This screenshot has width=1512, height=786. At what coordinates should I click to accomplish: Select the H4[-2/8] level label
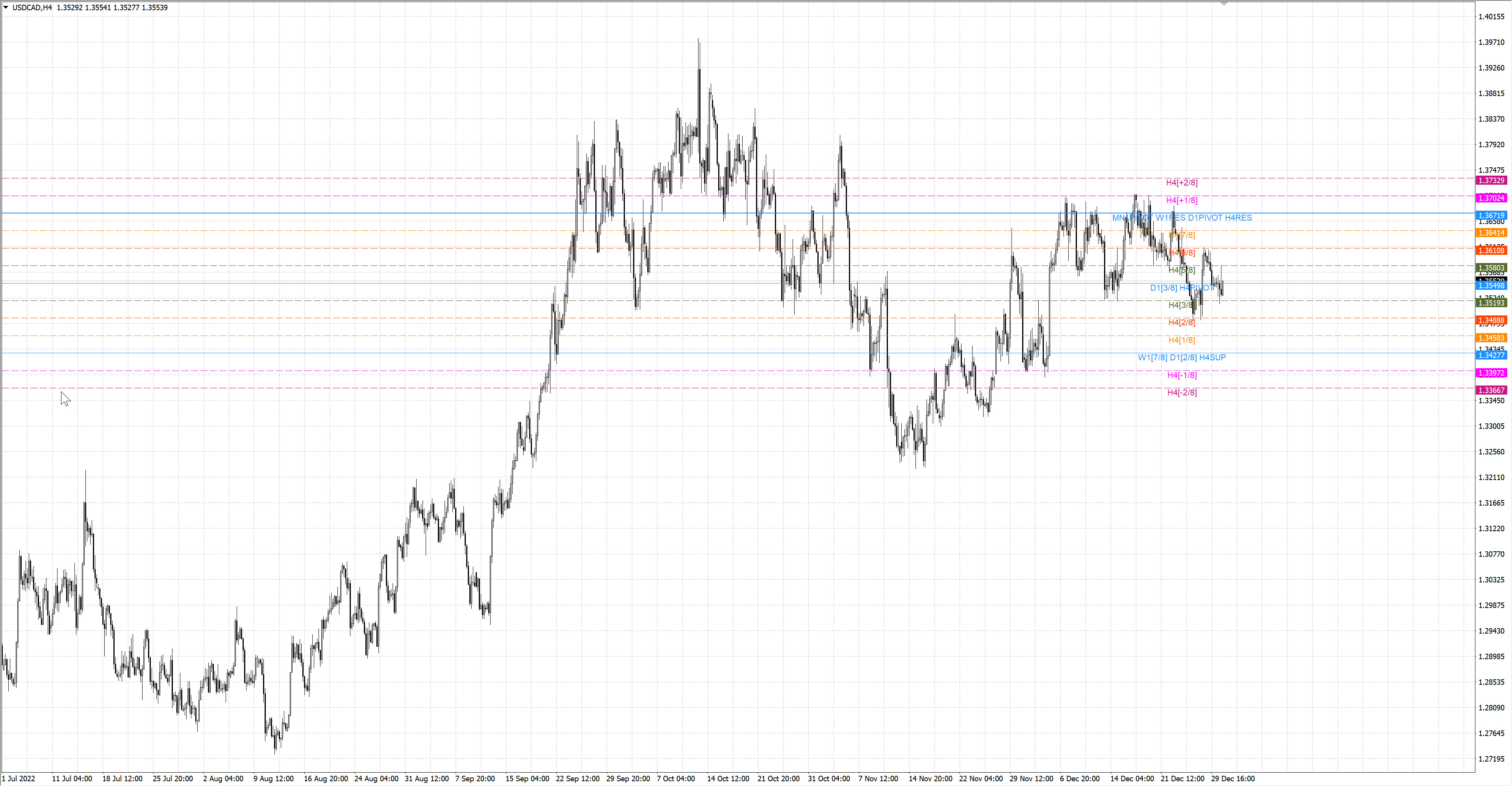[1182, 392]
